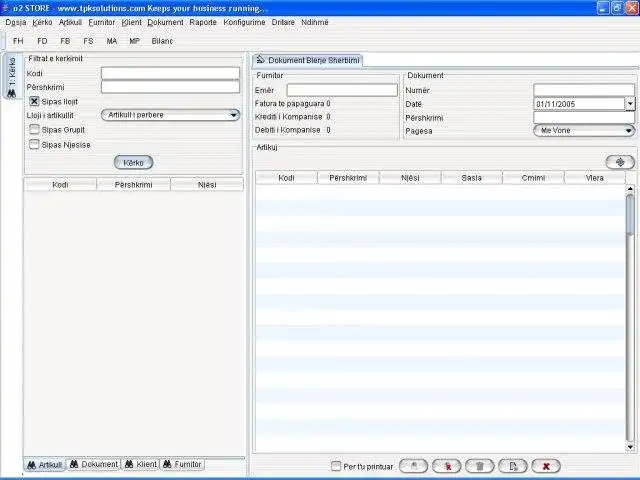Open the Artikull menu

coord(70,22)
